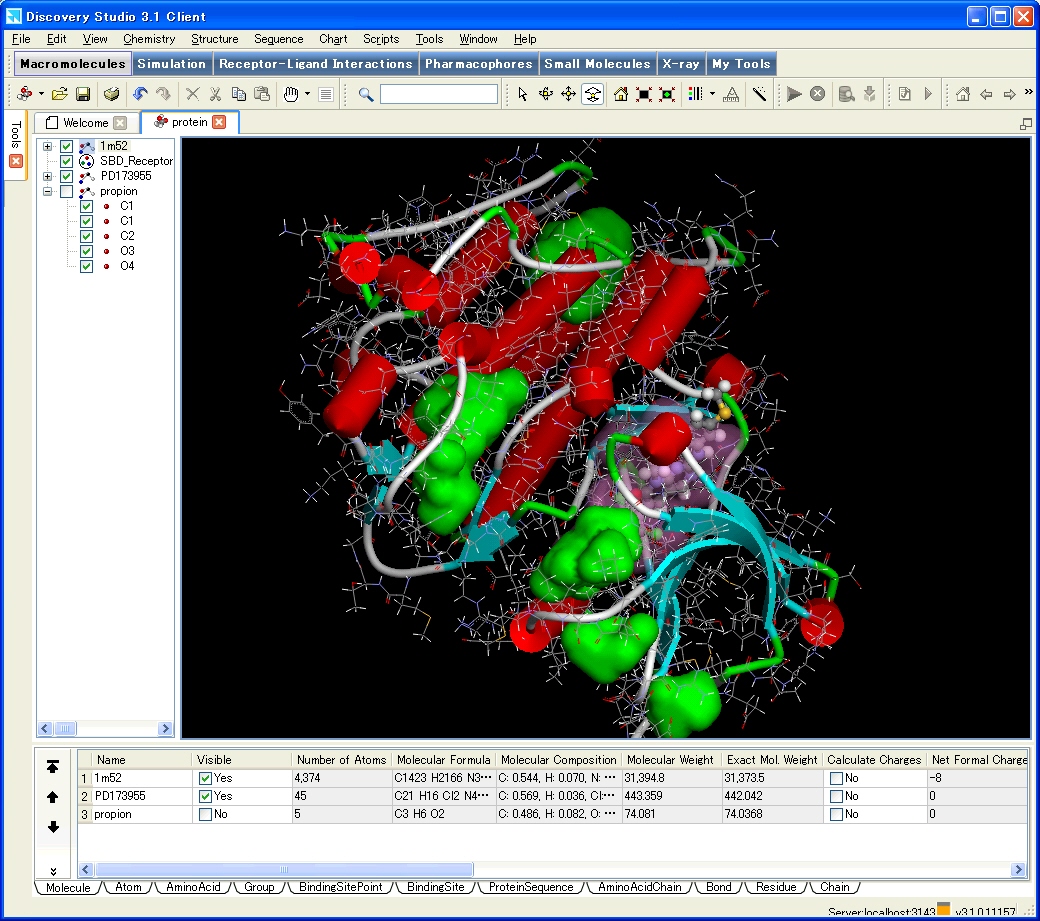Toggle the C2 atom checkbox
1040x921 pixels.
[86, 236]
